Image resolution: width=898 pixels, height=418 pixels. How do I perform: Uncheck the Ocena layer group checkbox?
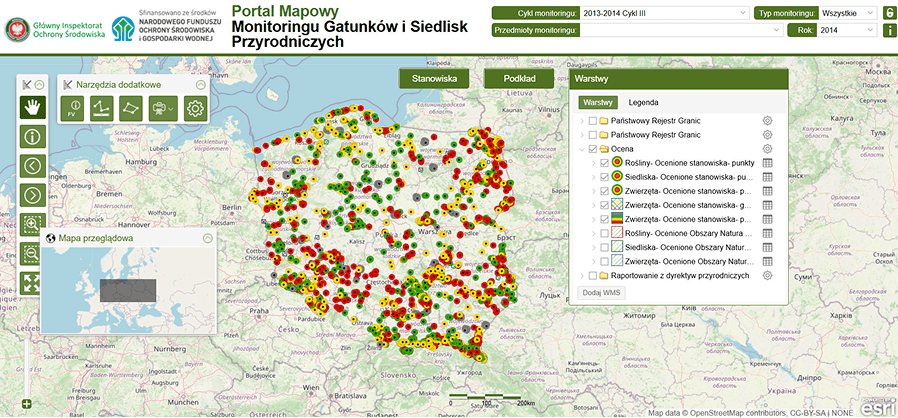click(593, 148)
